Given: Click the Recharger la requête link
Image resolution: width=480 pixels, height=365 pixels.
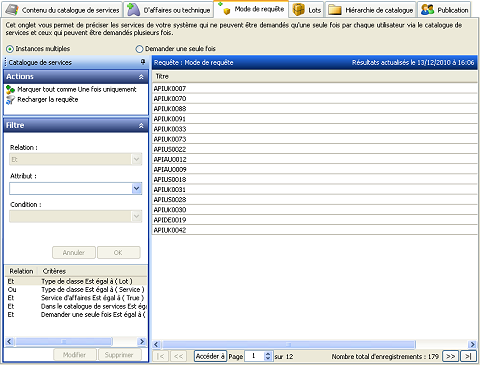Looking at the screenshot, I should (48, 99).
